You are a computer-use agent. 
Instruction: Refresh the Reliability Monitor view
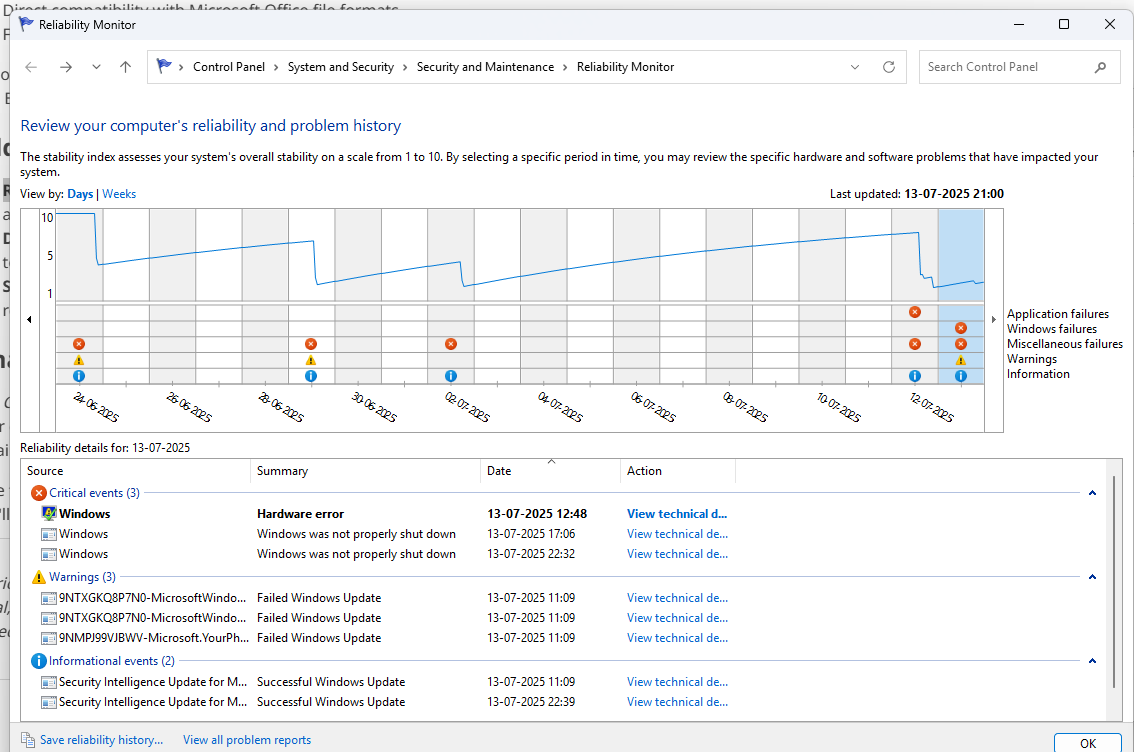coord(889,67)
